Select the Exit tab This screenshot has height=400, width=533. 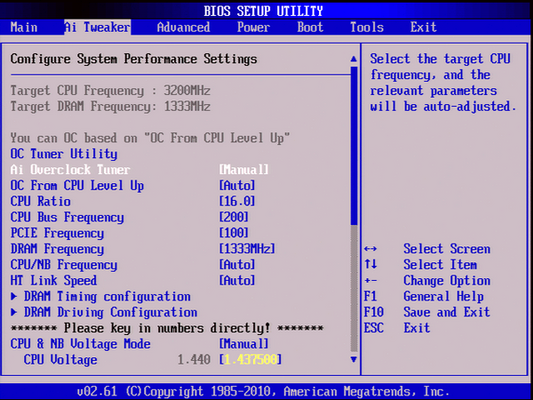[x=423, y=27]
